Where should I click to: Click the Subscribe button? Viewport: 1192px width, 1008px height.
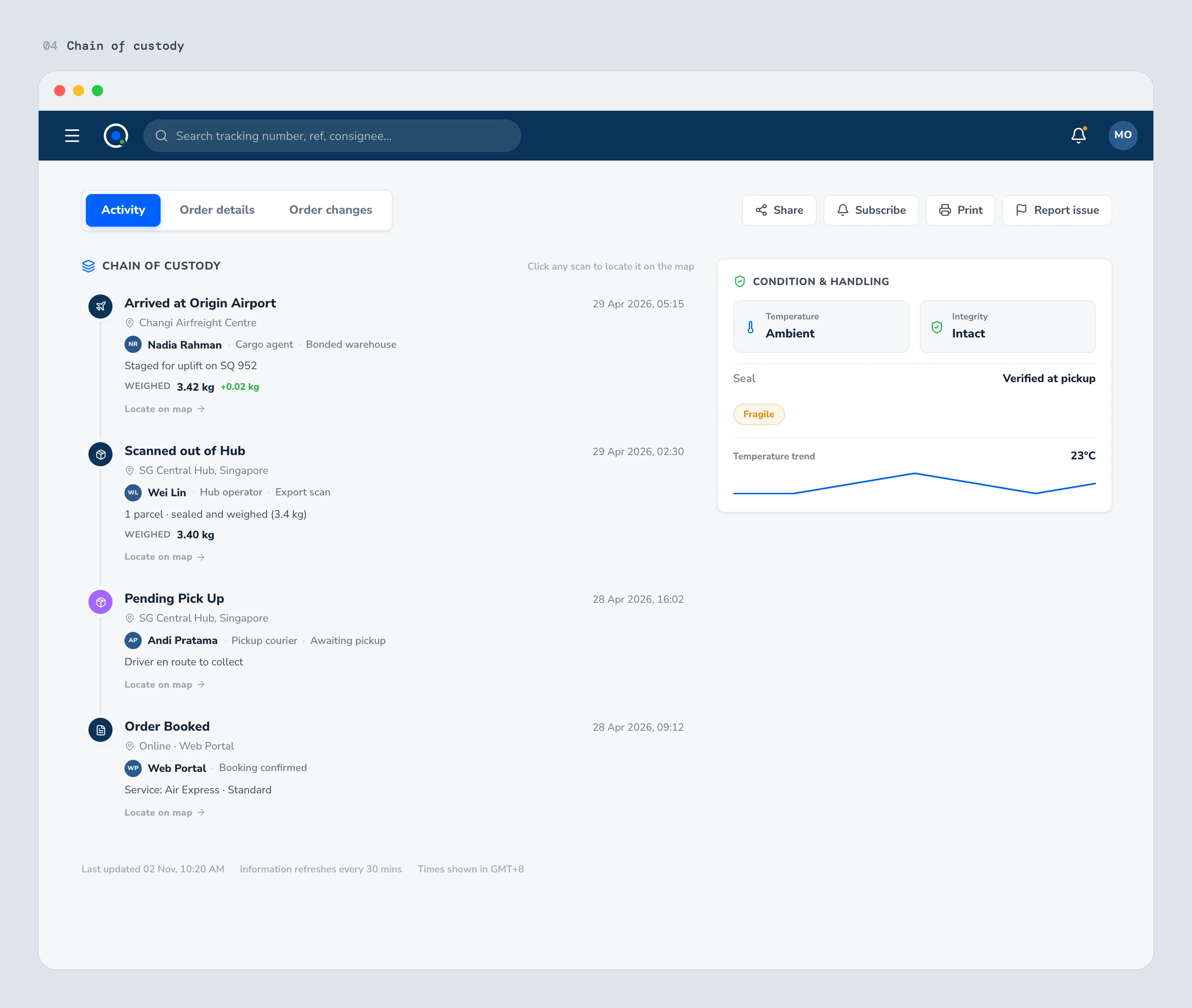871,210
